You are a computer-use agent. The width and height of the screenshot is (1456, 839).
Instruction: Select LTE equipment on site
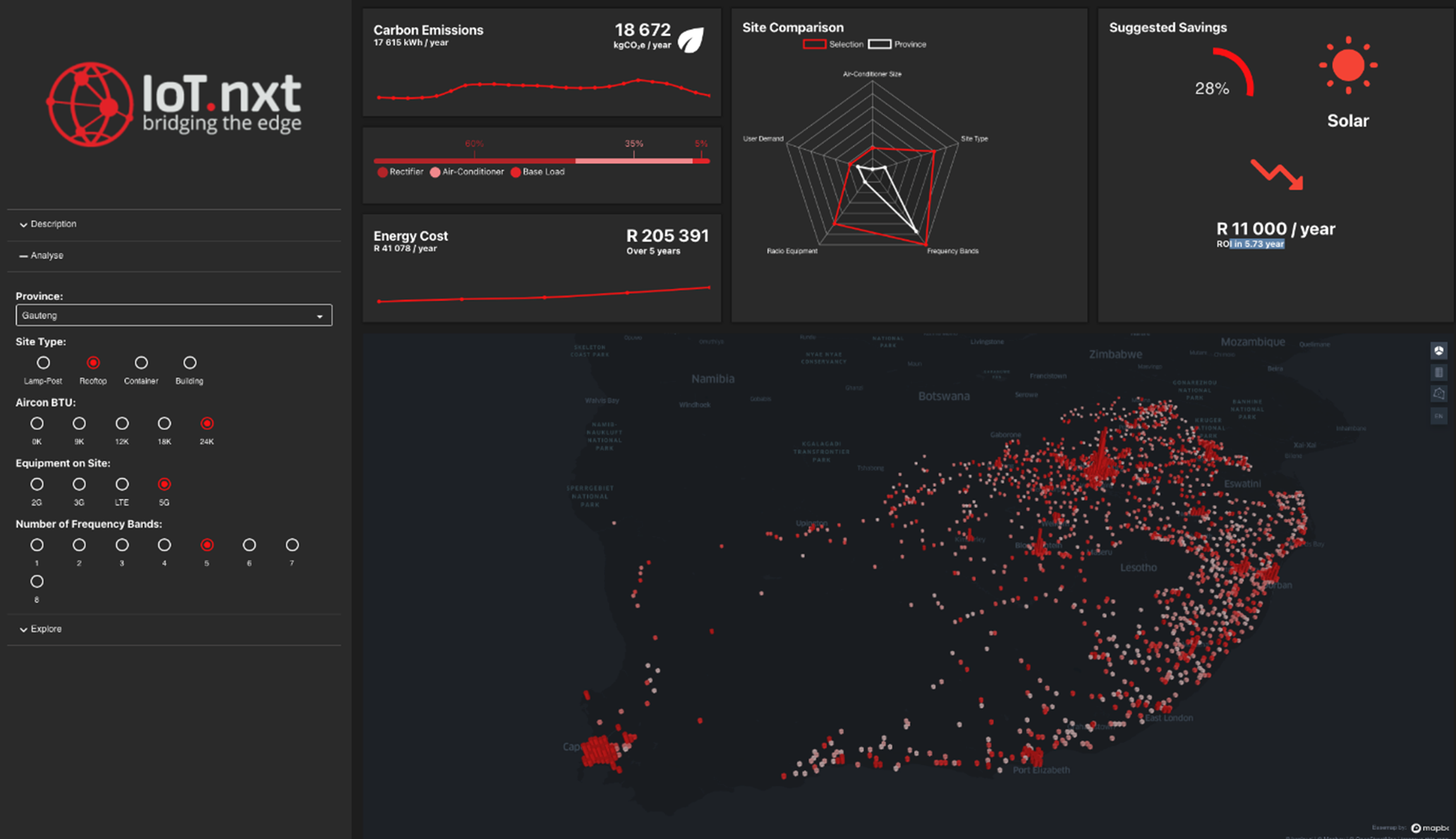coord(122,484)
